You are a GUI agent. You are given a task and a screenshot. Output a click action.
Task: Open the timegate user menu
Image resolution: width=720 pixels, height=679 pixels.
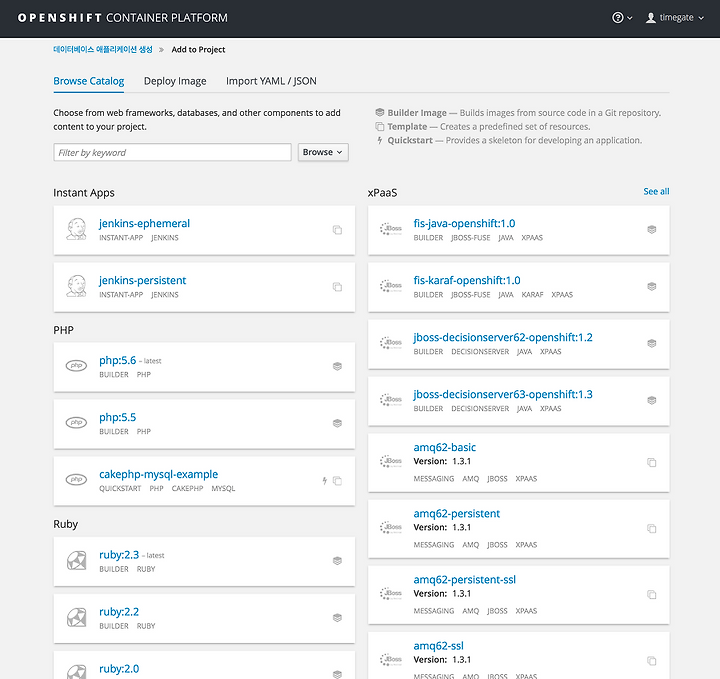click(x=675, y=17)
